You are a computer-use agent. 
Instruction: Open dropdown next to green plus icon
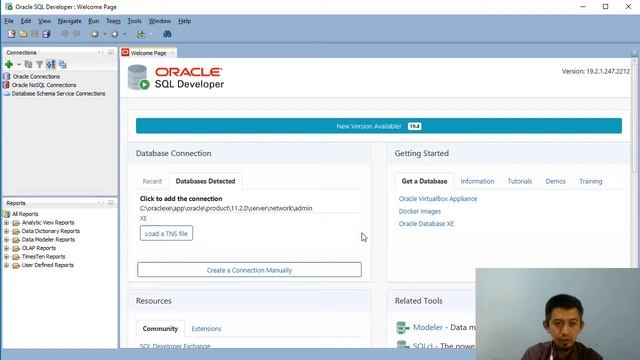pos(19,64)
